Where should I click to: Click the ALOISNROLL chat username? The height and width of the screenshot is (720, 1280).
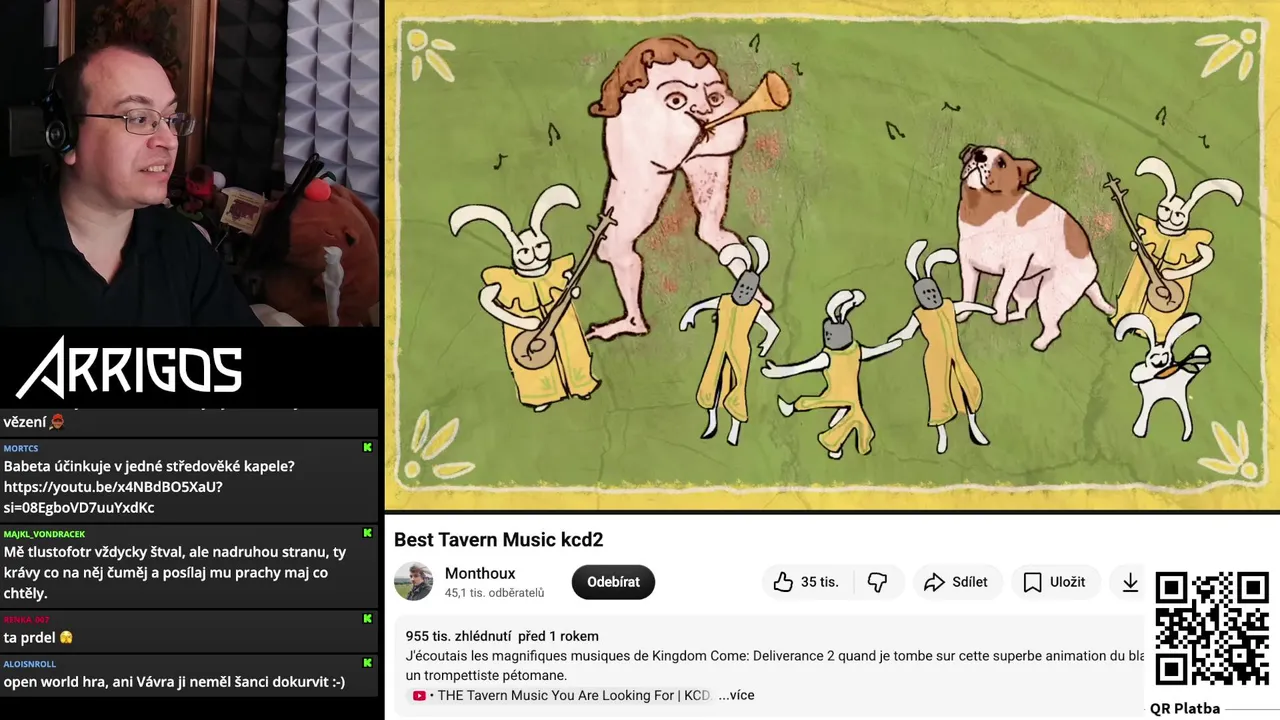(29, 663)
